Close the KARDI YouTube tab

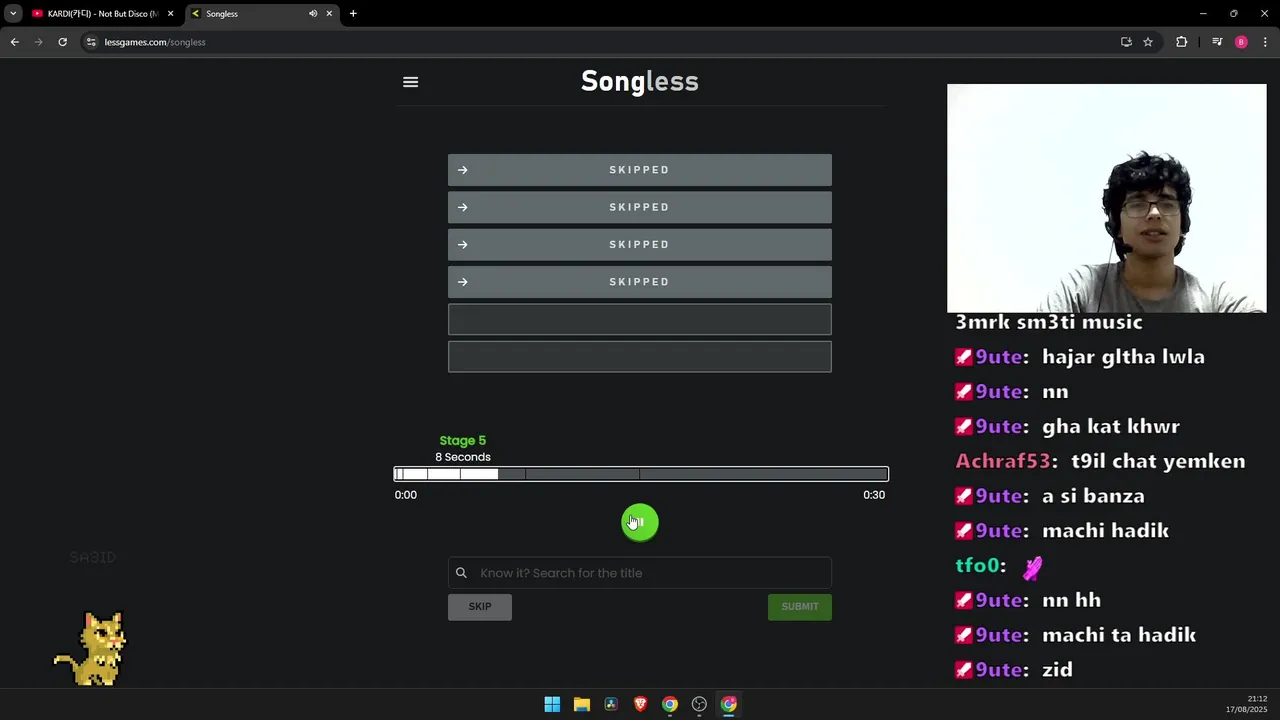170,14
